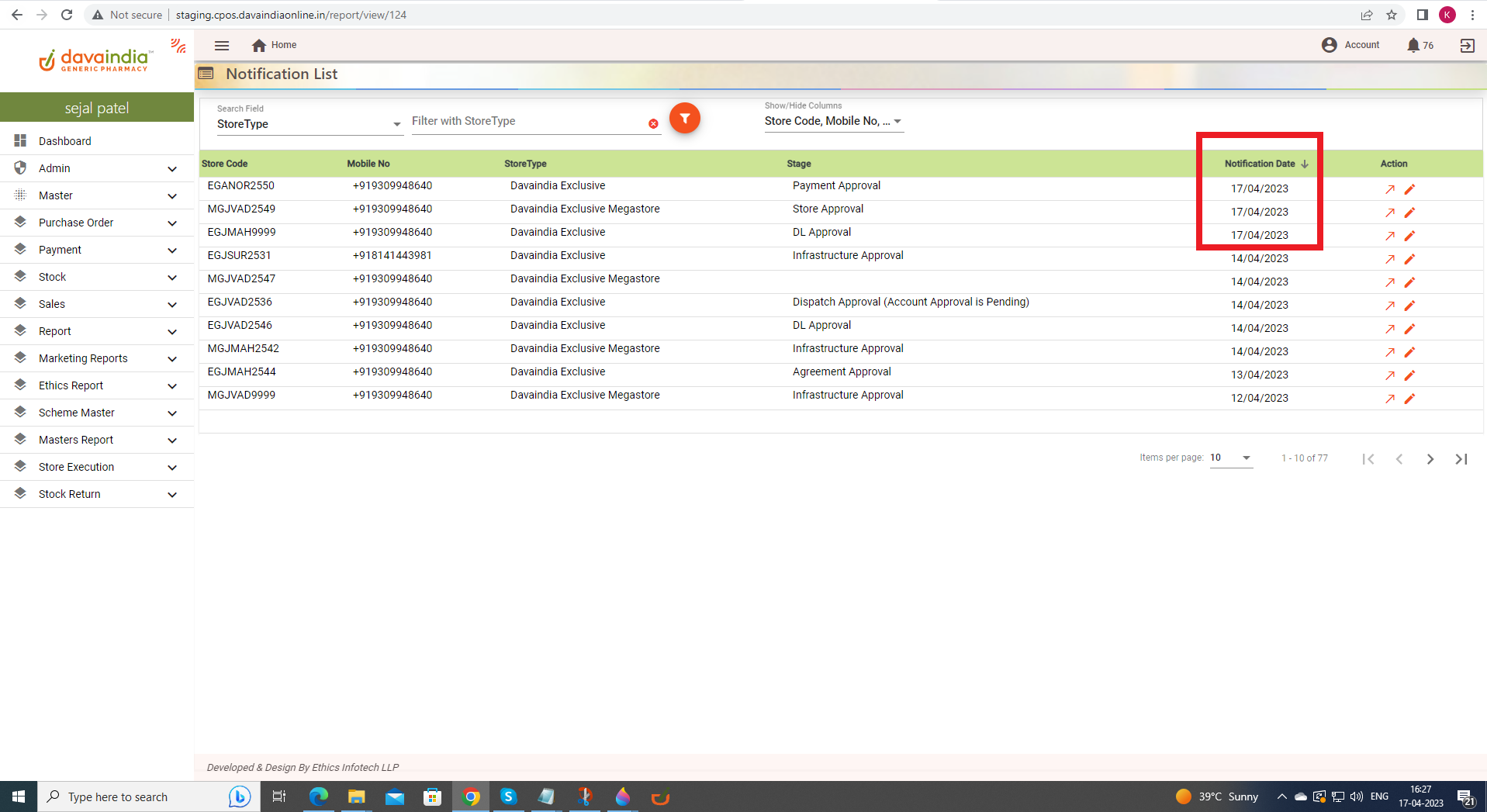Click the Filter with StoreType input field
This screenshot has height=812, width=1487.
(527, 122)
